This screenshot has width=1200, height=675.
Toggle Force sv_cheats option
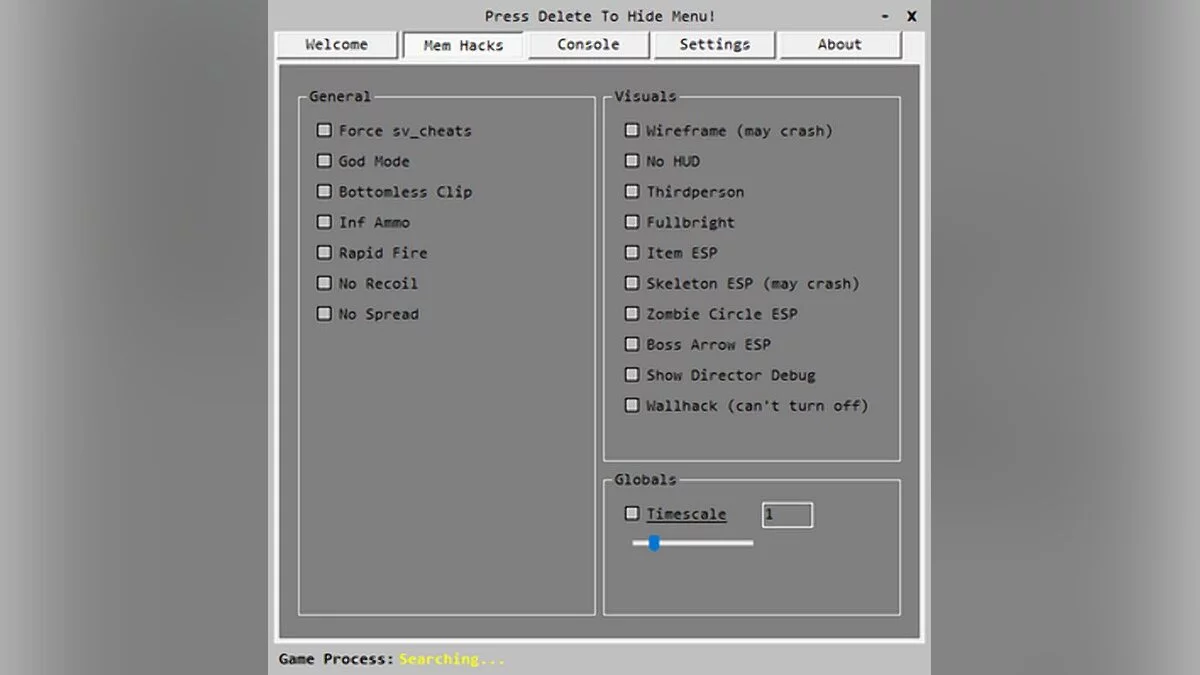324,130
